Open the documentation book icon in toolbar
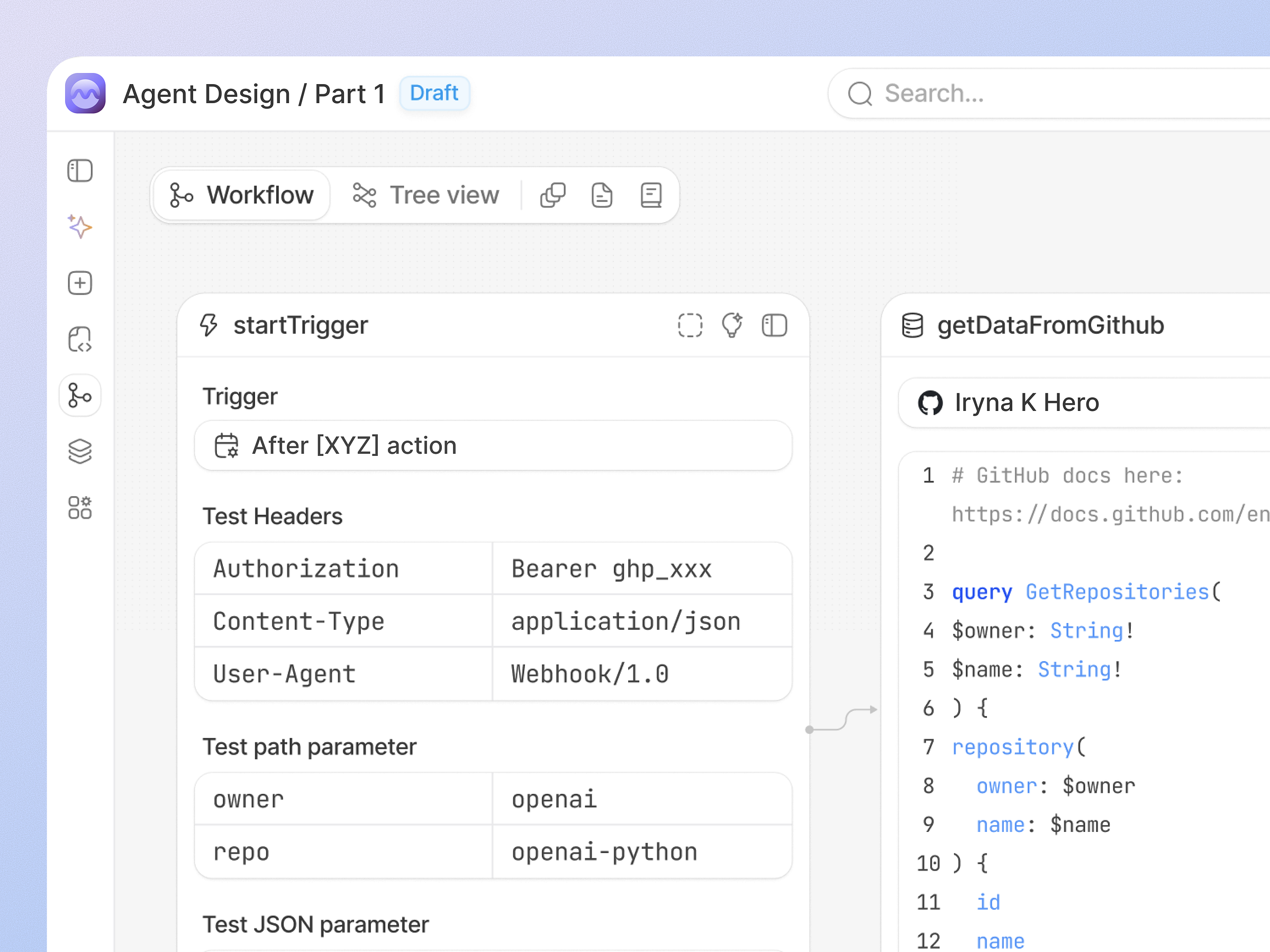 pyautogui.click(x=650, y=195)
